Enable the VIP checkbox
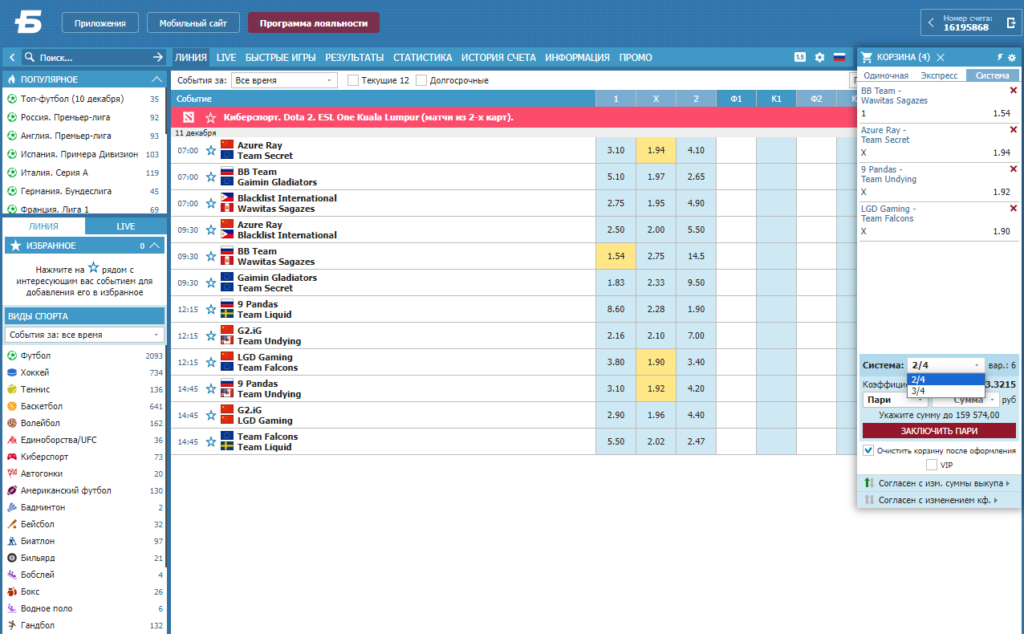The width and height of the screenshot is (1024, 634). click(932, 465)
